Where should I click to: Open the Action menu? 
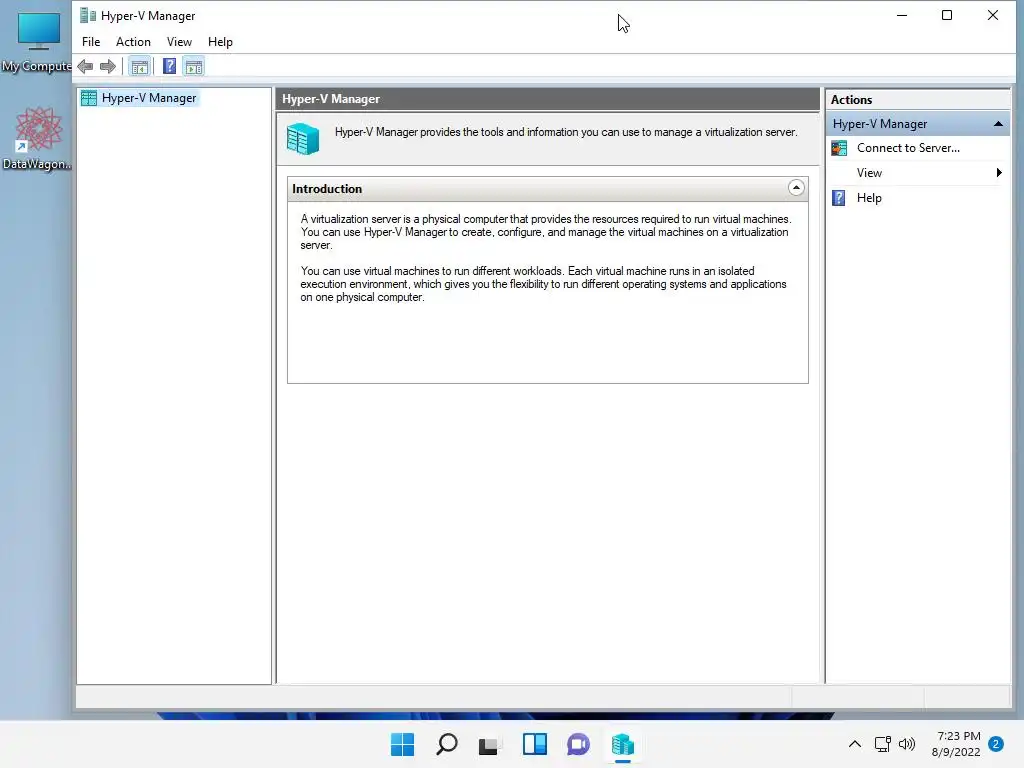(x=133, y=42)
